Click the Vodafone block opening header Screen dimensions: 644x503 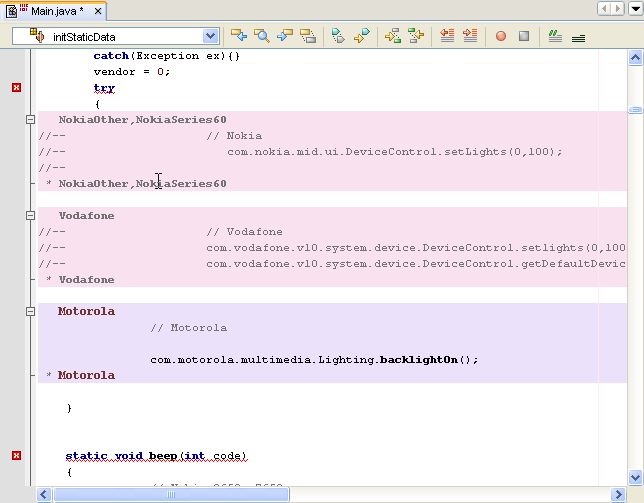[x=86, y=216]
